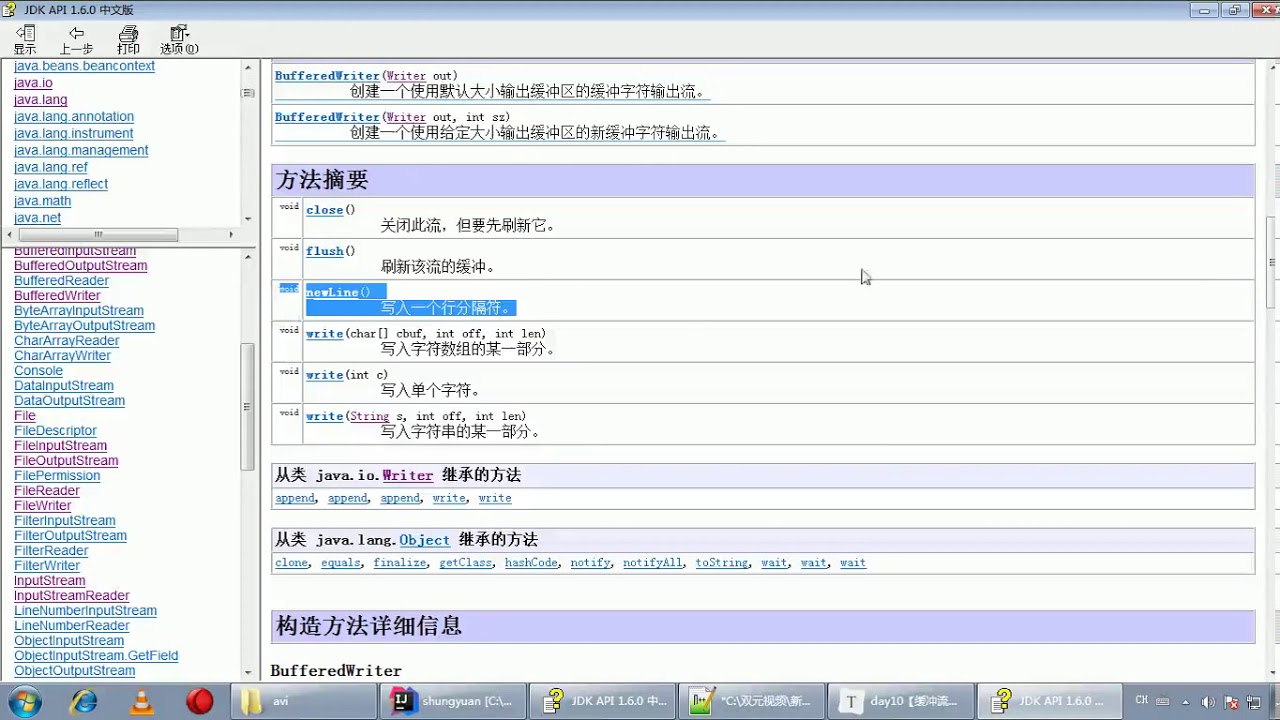Click the inherited finalize method link

point(400,563)
